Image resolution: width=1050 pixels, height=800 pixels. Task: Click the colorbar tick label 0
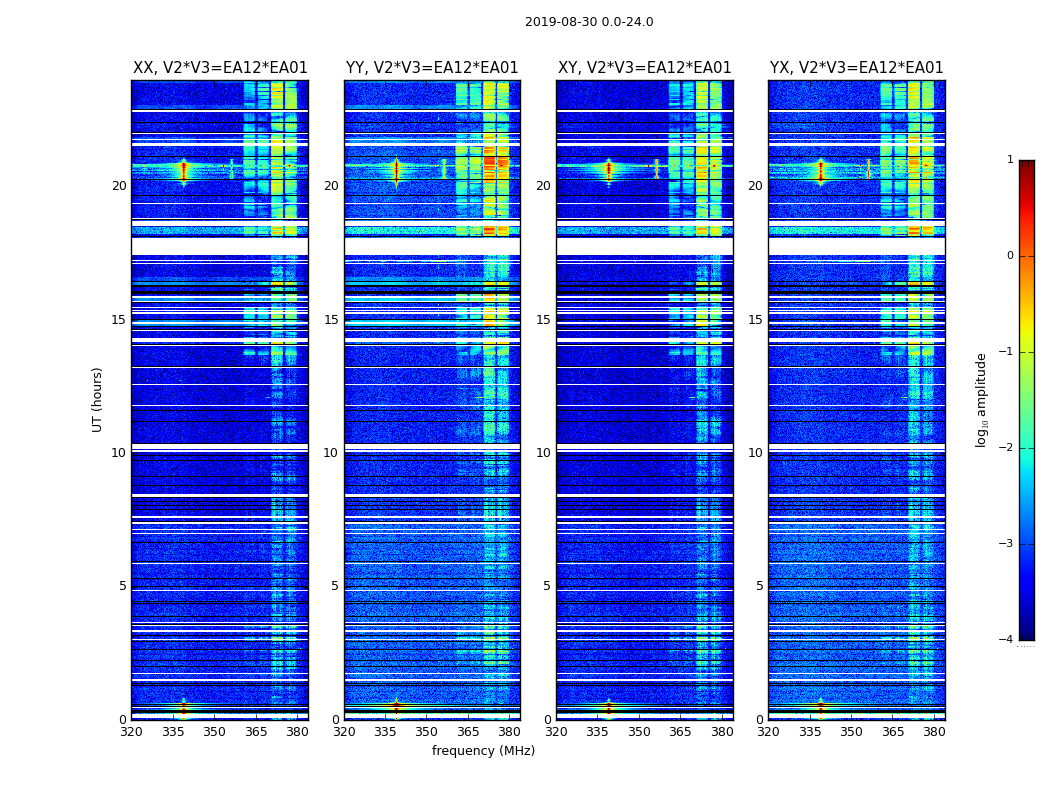[x=1009, y=256]
